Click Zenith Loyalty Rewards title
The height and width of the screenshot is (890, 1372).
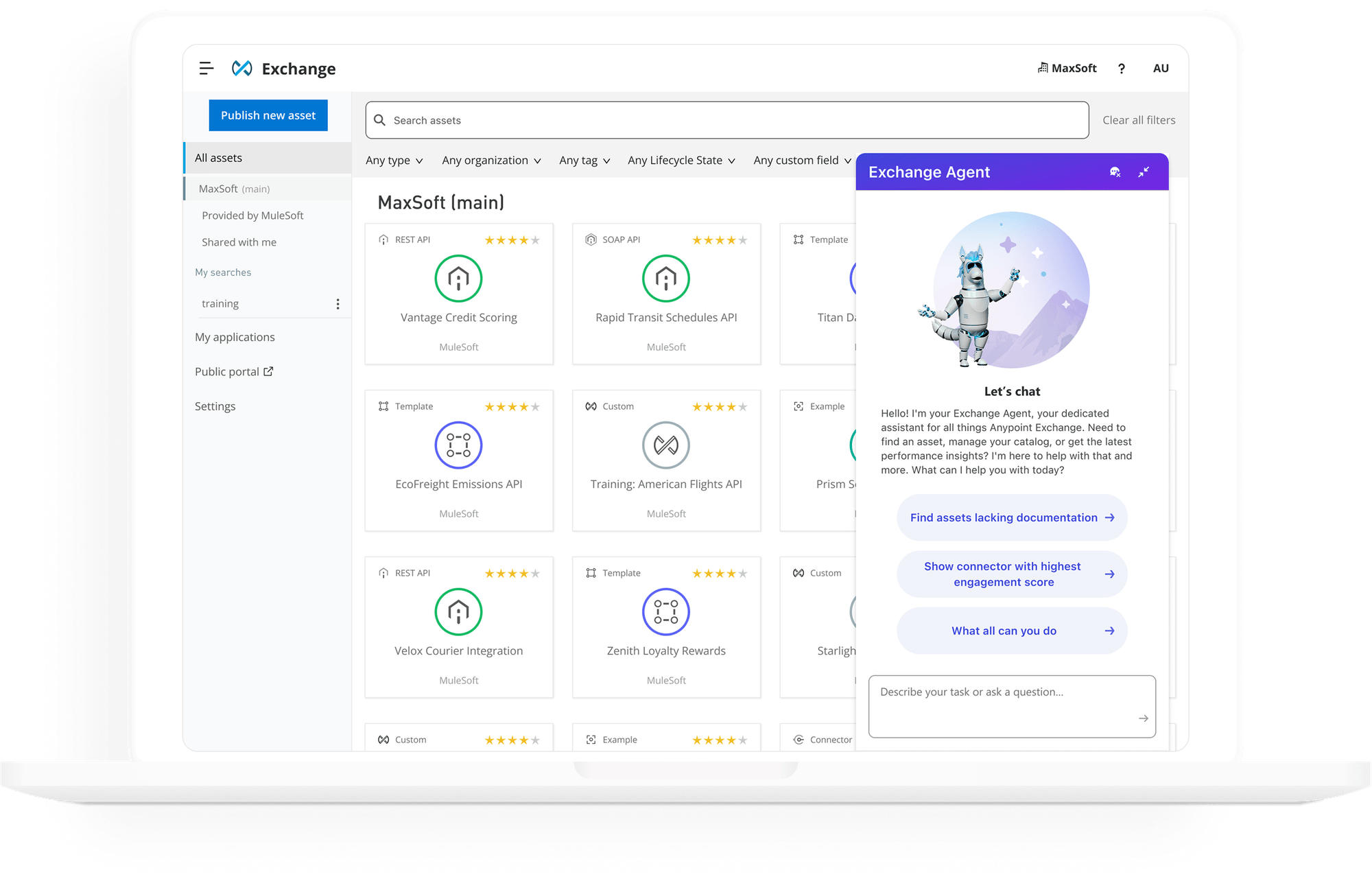tap(666, 651)
